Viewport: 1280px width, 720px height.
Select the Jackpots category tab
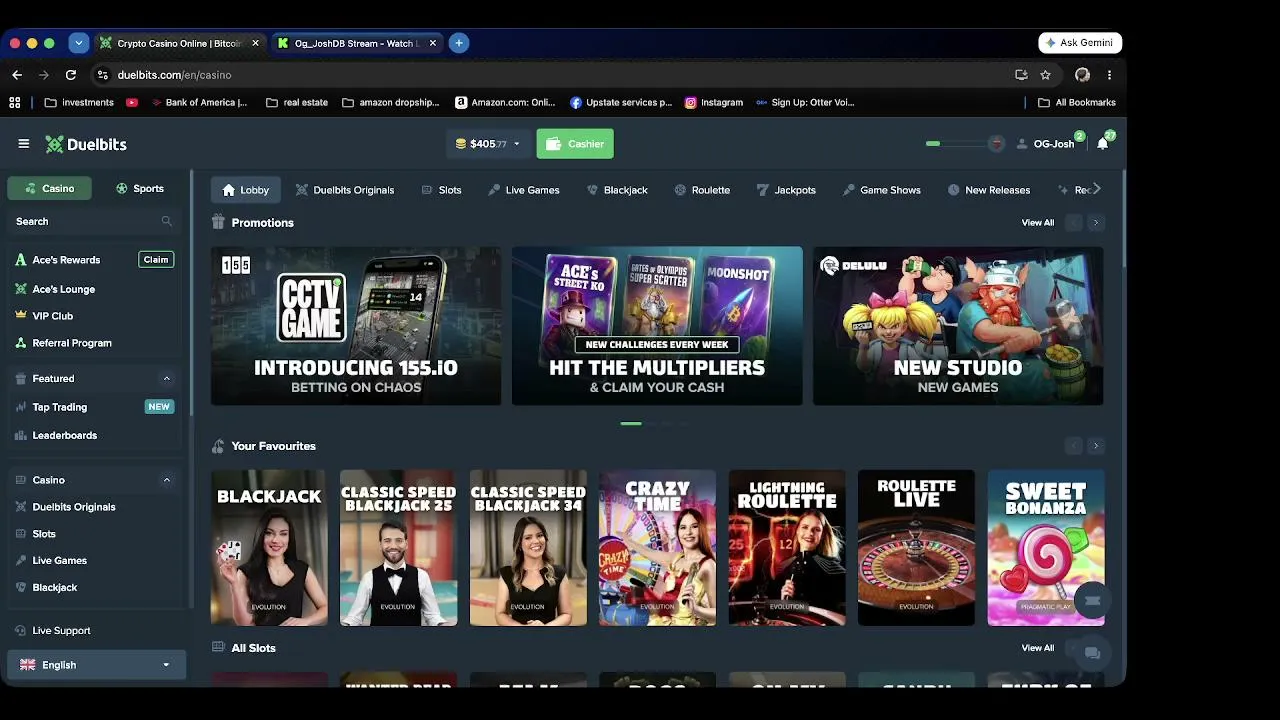tap(786, 190)
